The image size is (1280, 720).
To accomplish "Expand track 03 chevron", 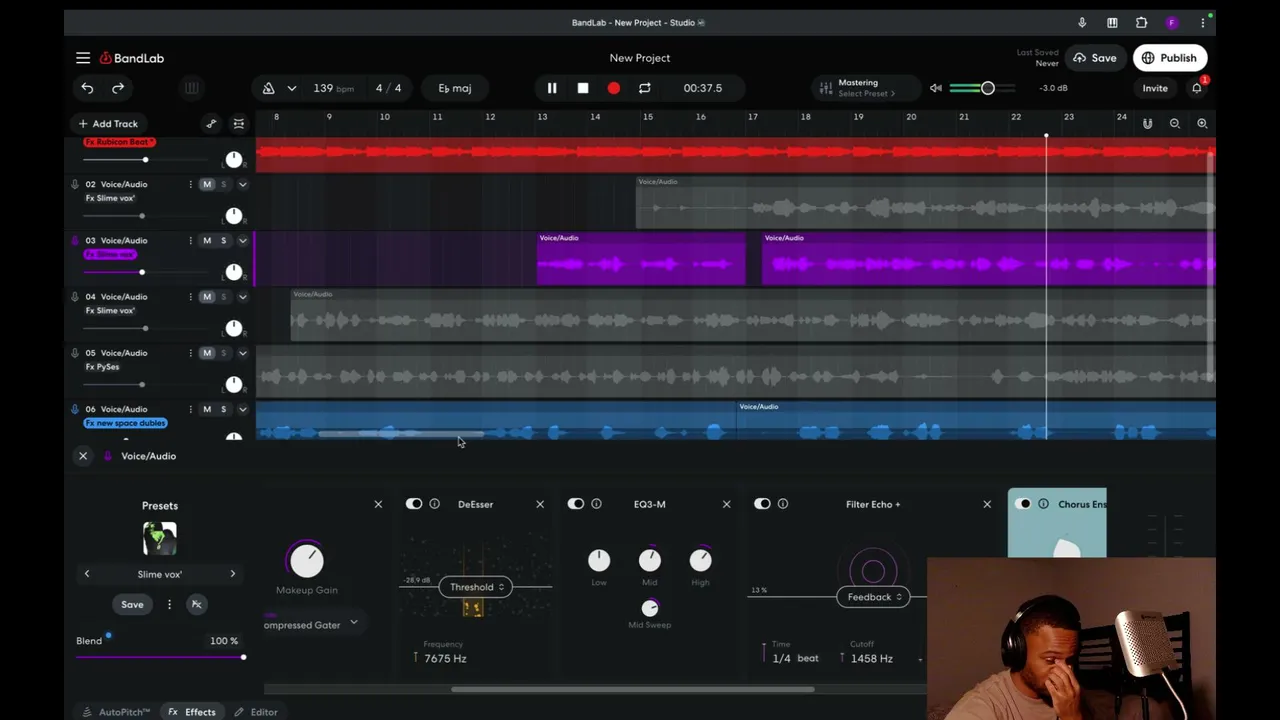I will (242, 240).
